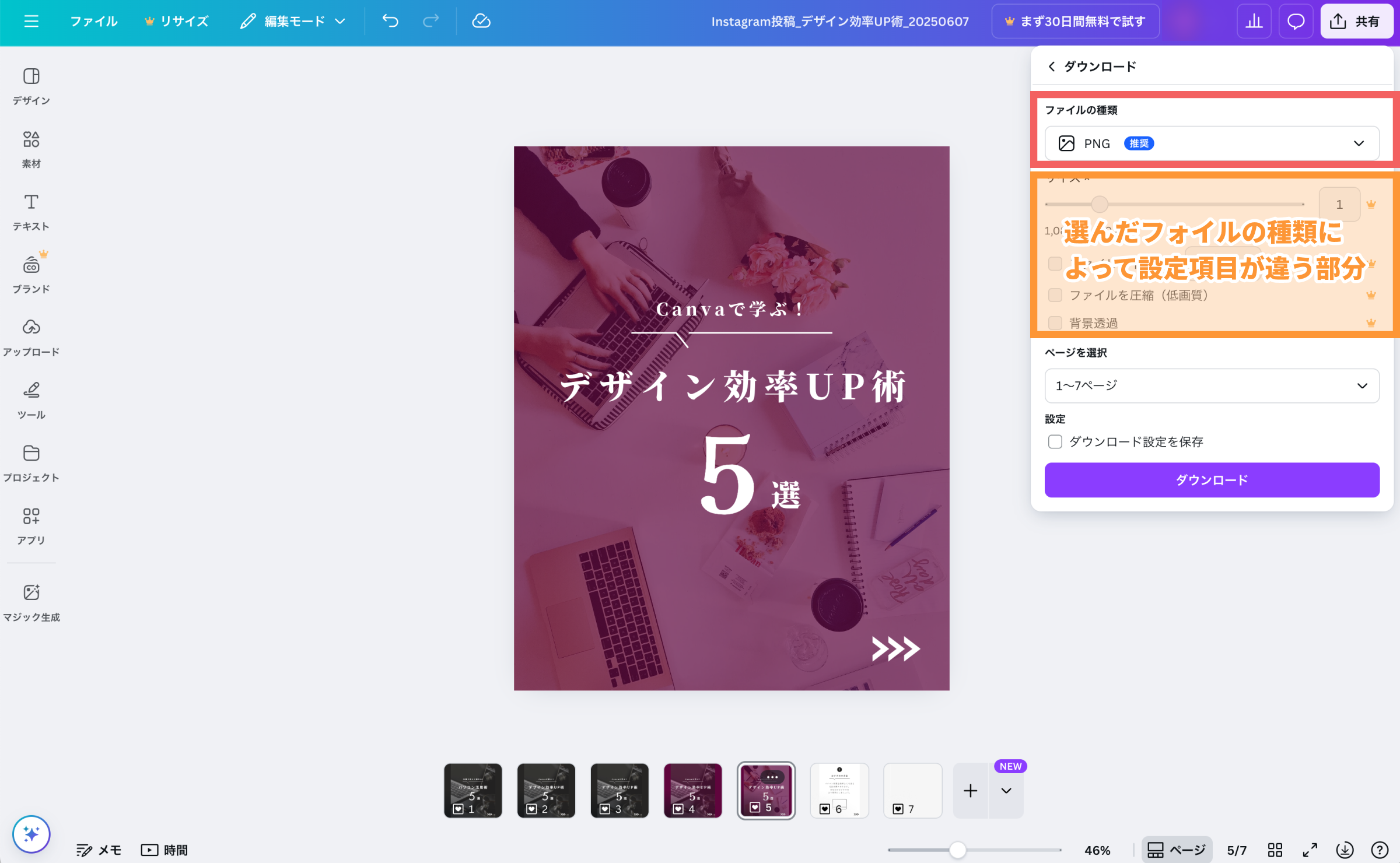
Task: Click the purple ダウンロード button
Action: [1212, 480]
